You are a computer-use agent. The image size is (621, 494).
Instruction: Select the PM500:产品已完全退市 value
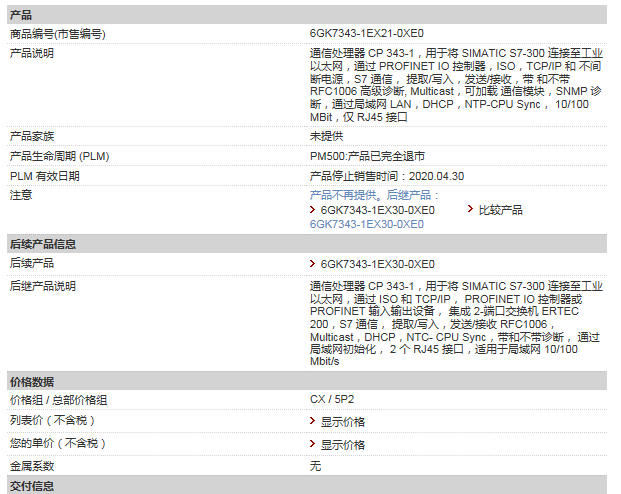[x=367, y=156]
